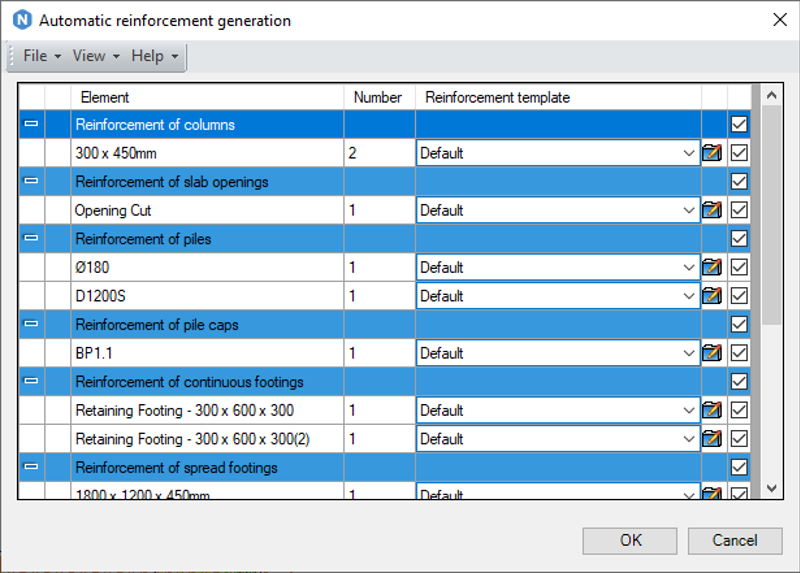Open template icon for Retaining Footing 300 x 600 x 300(2)
Image resolution: width=800 pixels, height=573 pixels.
click(x=712, y=439)
